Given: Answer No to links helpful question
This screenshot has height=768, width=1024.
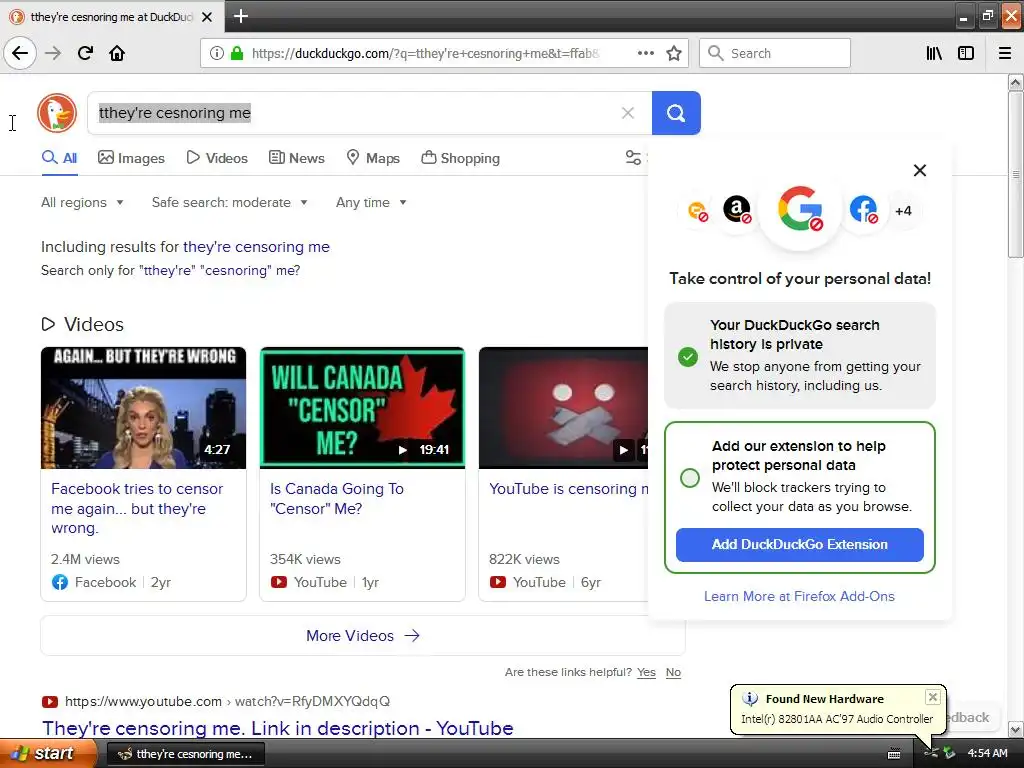Looking at the screenshot, I should [673, 672].
